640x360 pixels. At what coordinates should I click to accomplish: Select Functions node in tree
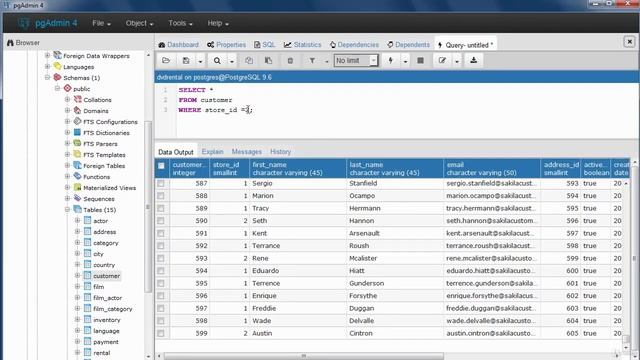[96, 177]
